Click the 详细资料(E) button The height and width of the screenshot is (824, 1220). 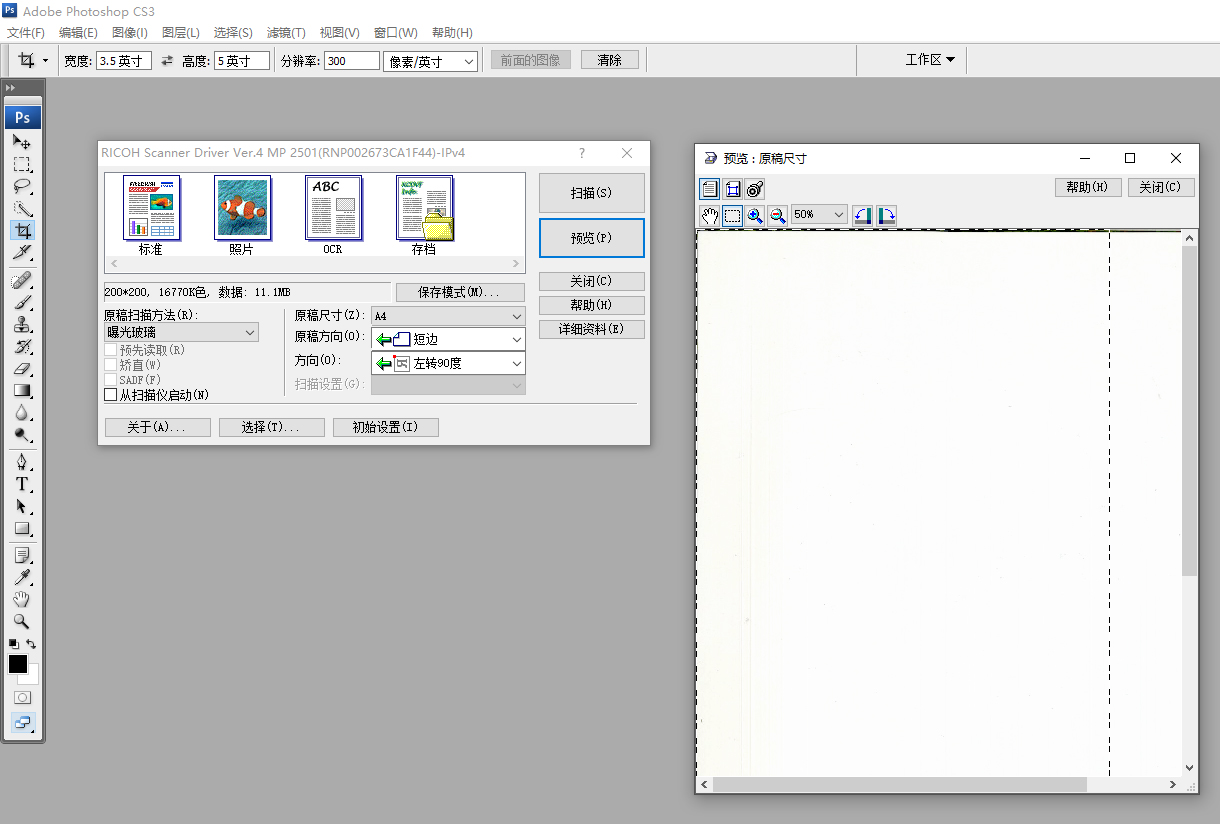[592, 329]
